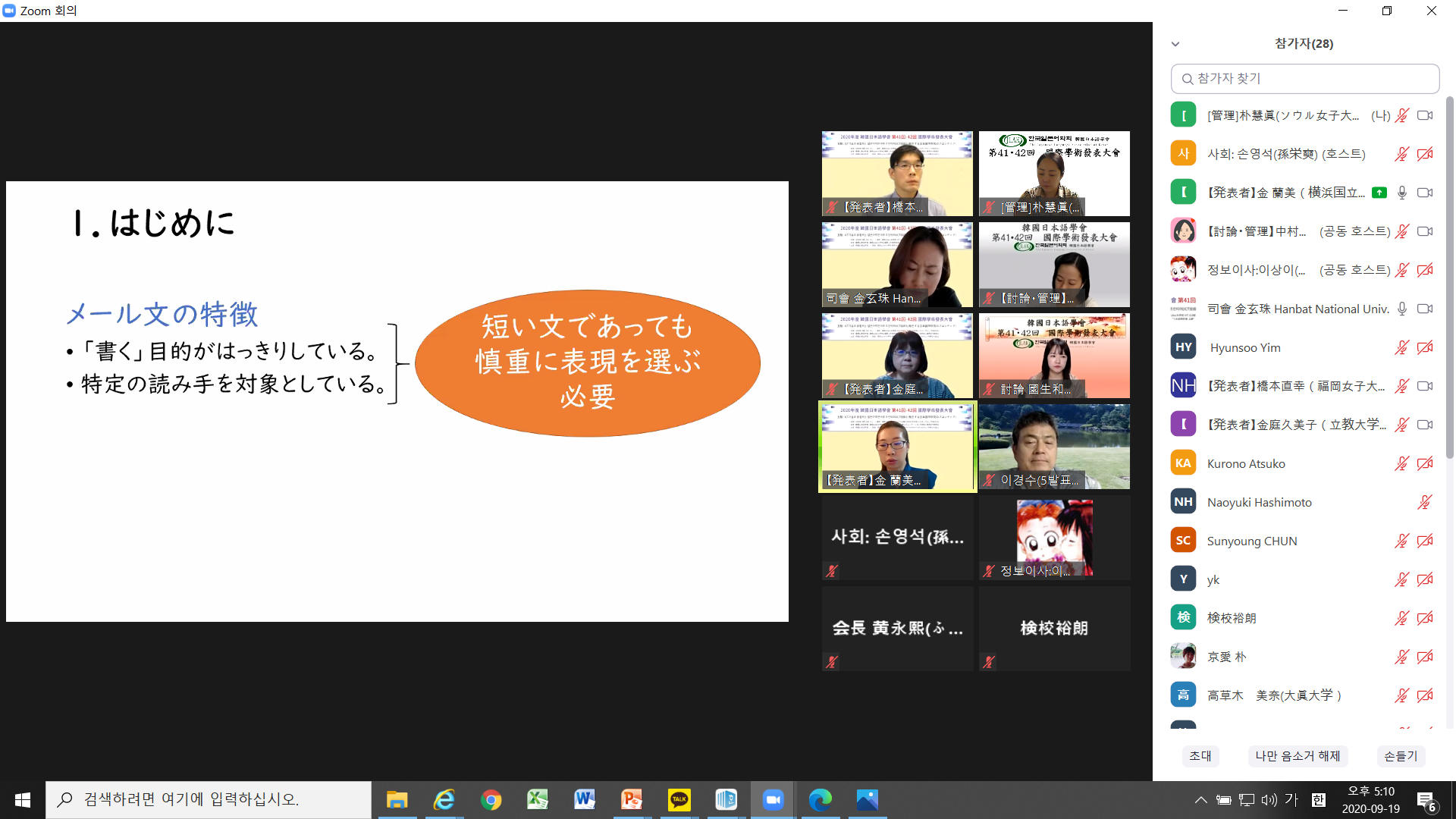The width and height of the screenshot is (1456, 819).
Task: Click the 초대 invite button
Action: [1200, 756]
